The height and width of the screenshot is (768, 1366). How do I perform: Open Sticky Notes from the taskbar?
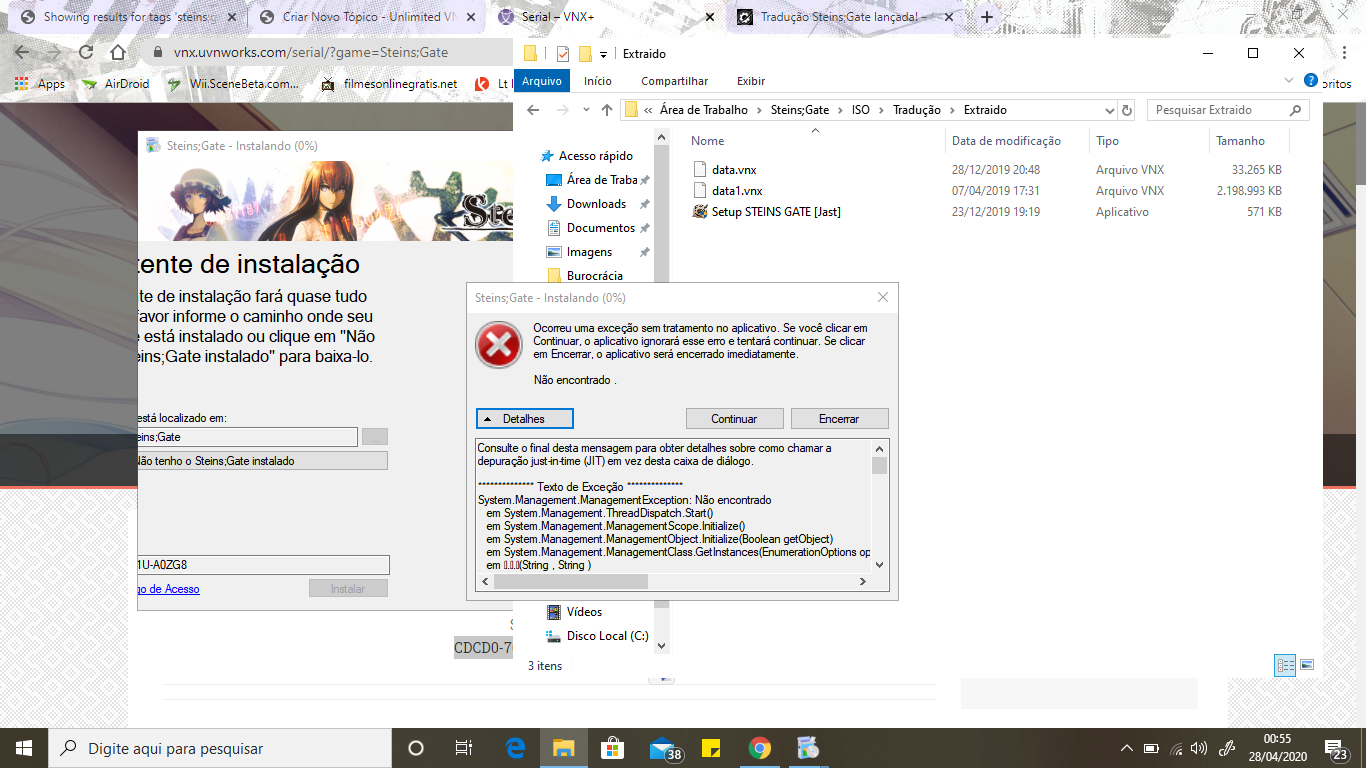[x=711, y=748]
